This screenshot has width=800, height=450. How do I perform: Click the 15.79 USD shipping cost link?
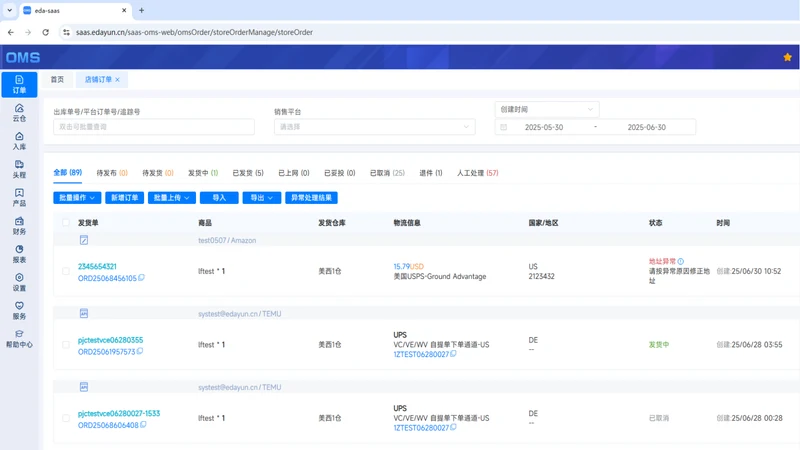(x=408, y=266)
